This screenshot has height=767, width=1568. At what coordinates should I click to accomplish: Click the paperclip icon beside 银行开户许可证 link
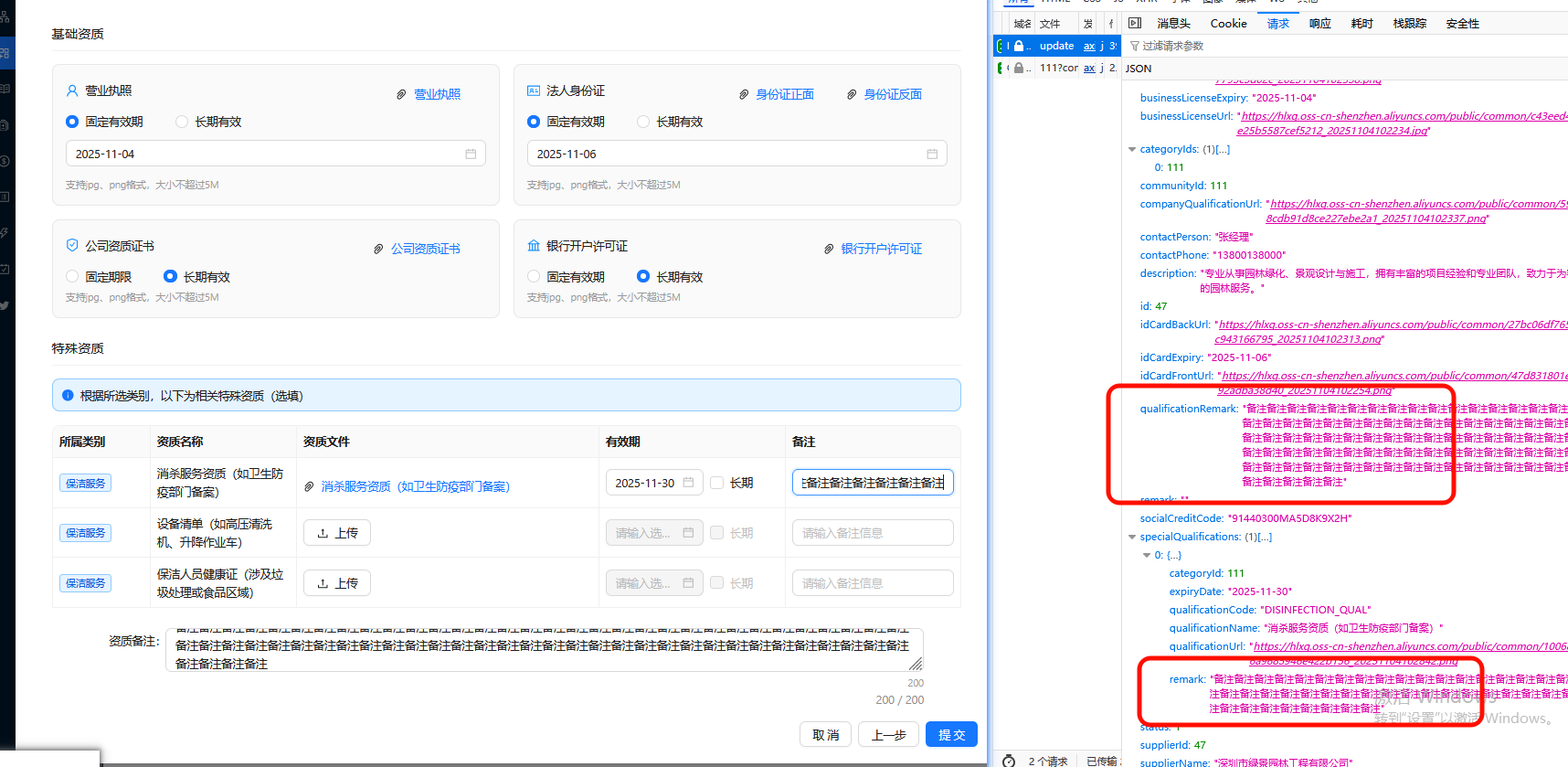[x=829, y=249]
